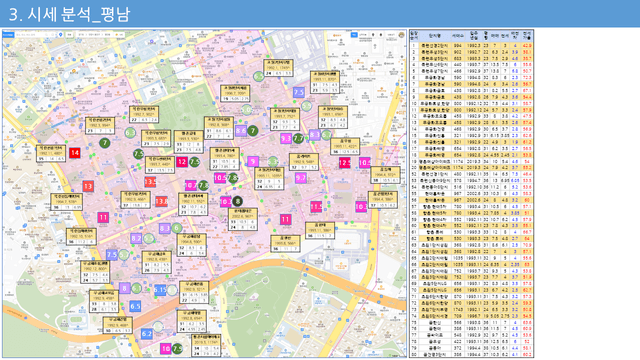Click the magenta 10 square marker
The width and height of the screenshot is (640, 360).
(x=165, y=349)
